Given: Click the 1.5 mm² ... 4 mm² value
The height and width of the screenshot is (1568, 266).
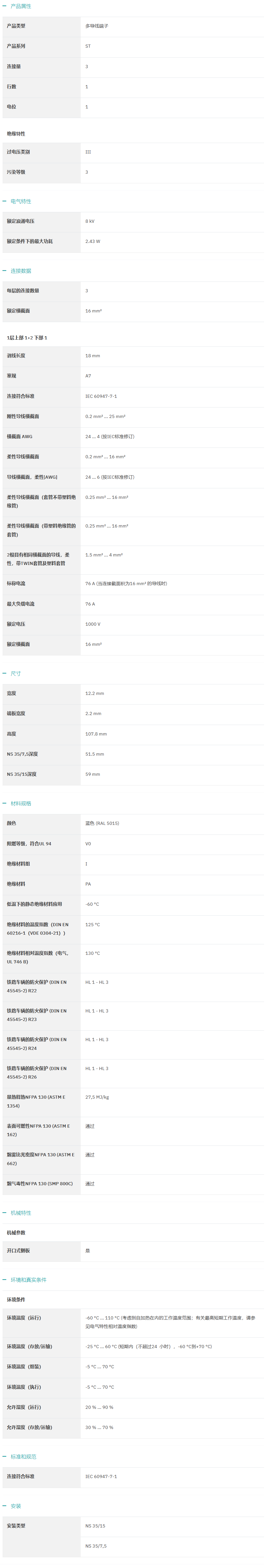Looking at the screenshot, I should [x=104, y=555].
